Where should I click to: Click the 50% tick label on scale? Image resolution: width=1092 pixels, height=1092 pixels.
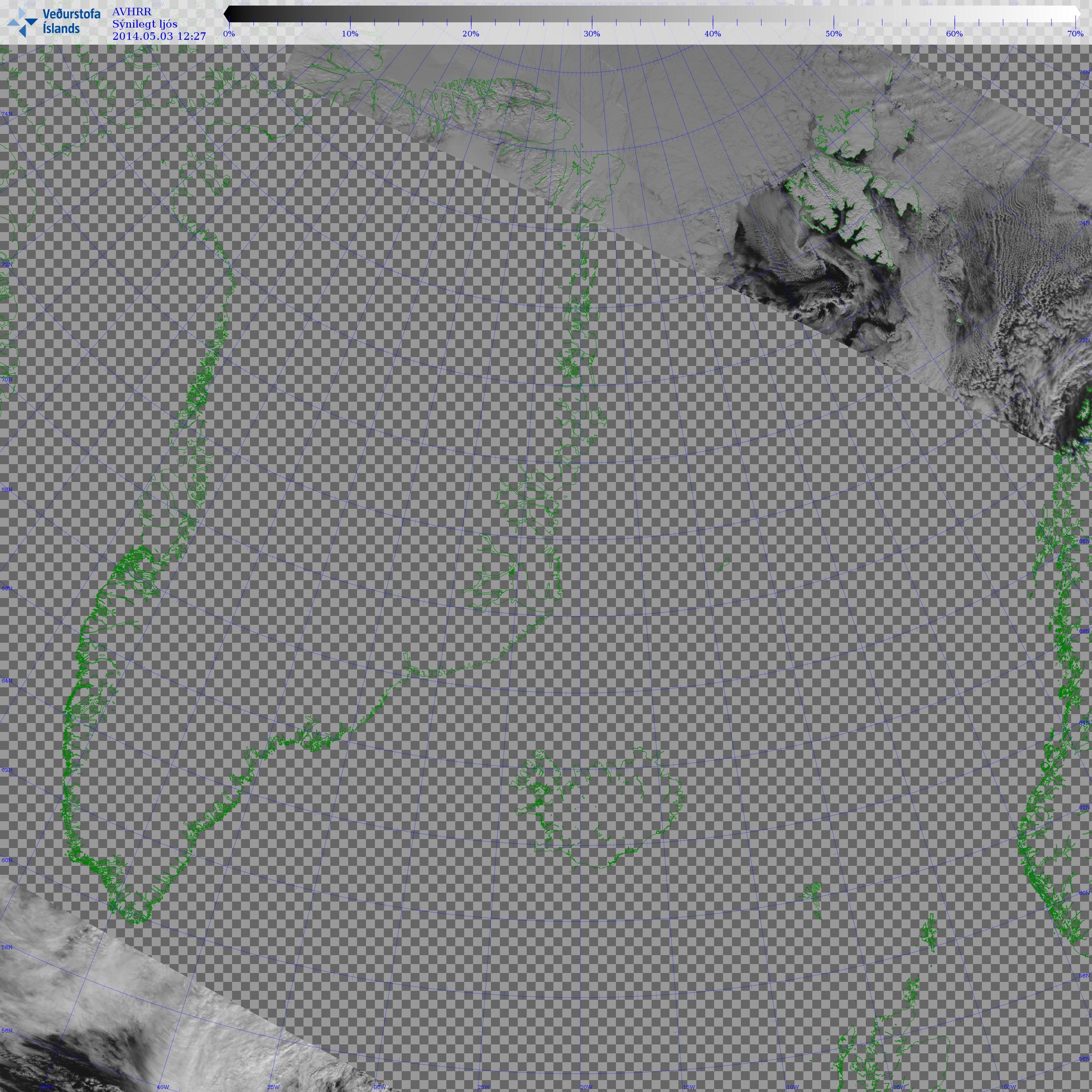click(x=833, y=34)
